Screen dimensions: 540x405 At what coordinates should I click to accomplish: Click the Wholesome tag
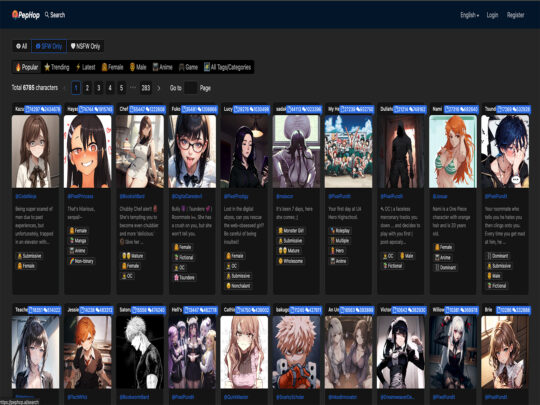(x=291, y=261)
